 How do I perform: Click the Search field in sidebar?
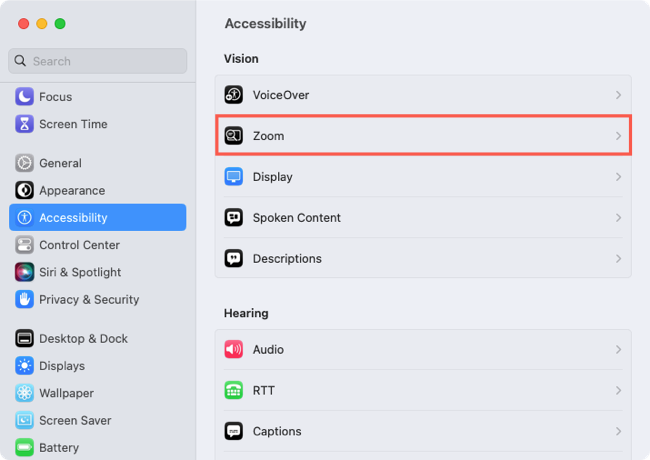coord(97,61)
